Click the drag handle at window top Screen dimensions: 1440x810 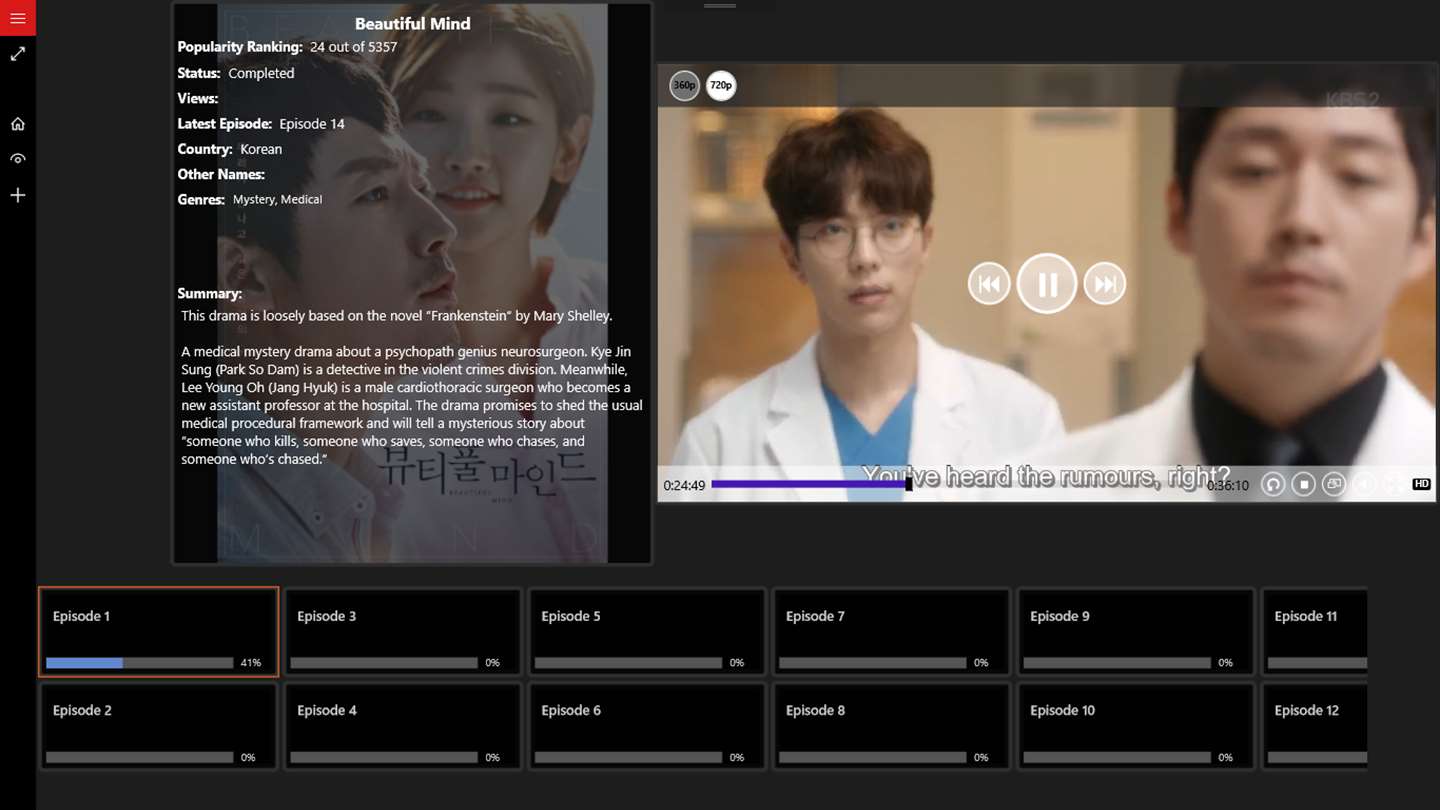(720, 6)
